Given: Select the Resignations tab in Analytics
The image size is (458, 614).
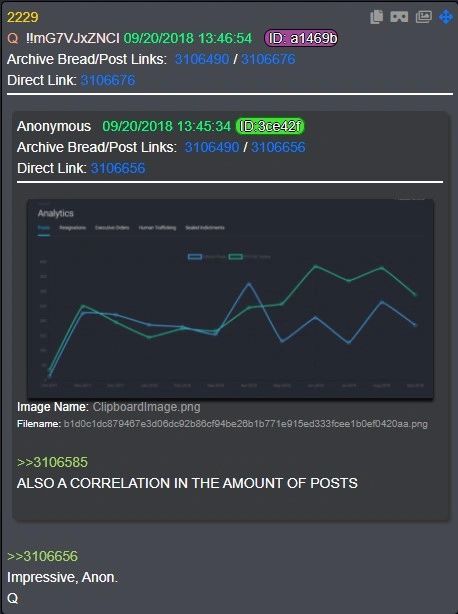Looking at the screenshot, I should click(72, 228).
